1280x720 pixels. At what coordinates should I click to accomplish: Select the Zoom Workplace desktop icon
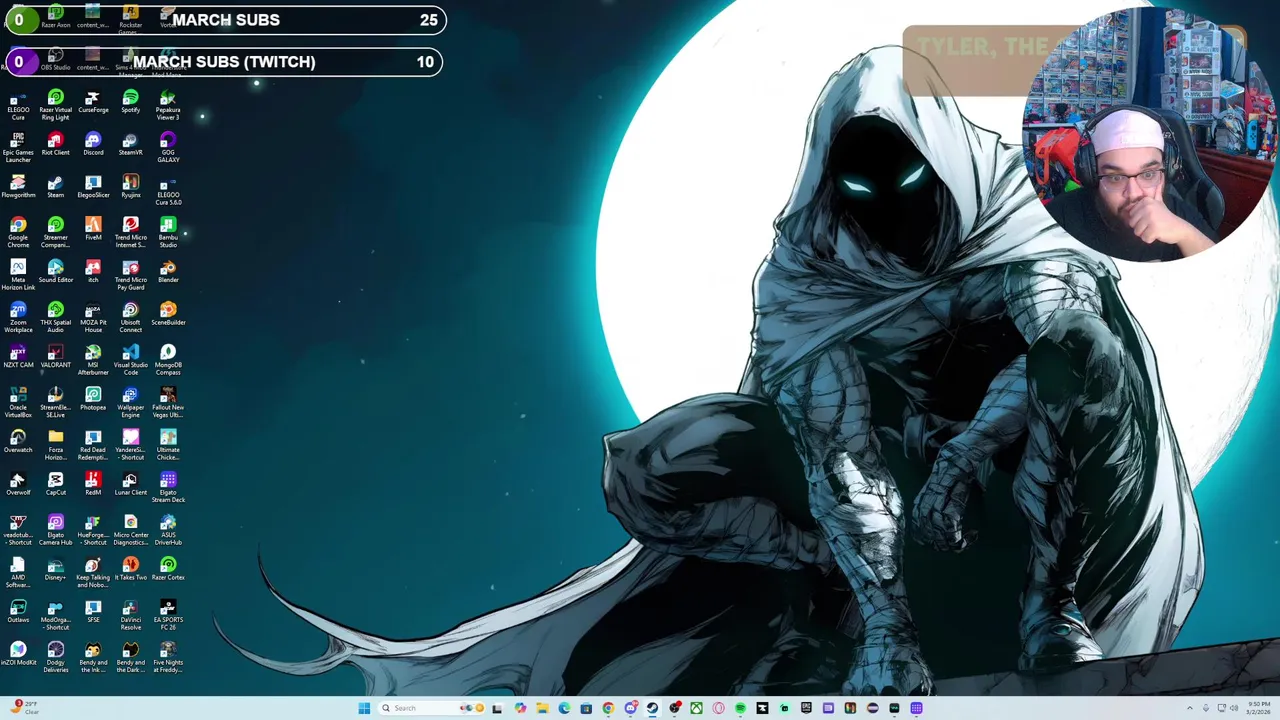[x=18, y=318]
